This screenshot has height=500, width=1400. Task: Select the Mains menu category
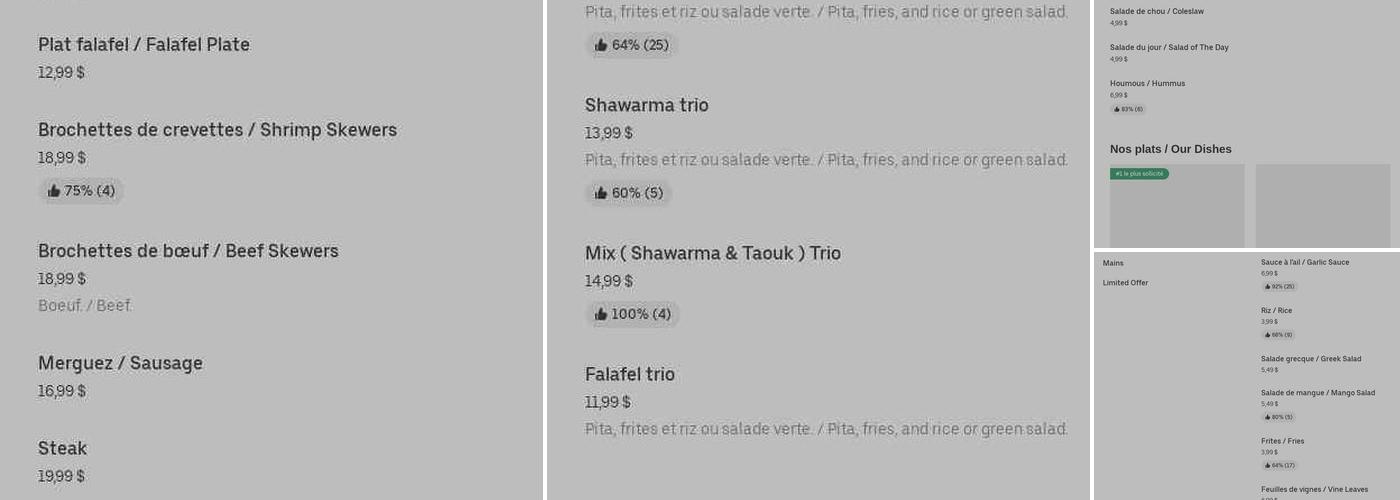click(1113, 263)
